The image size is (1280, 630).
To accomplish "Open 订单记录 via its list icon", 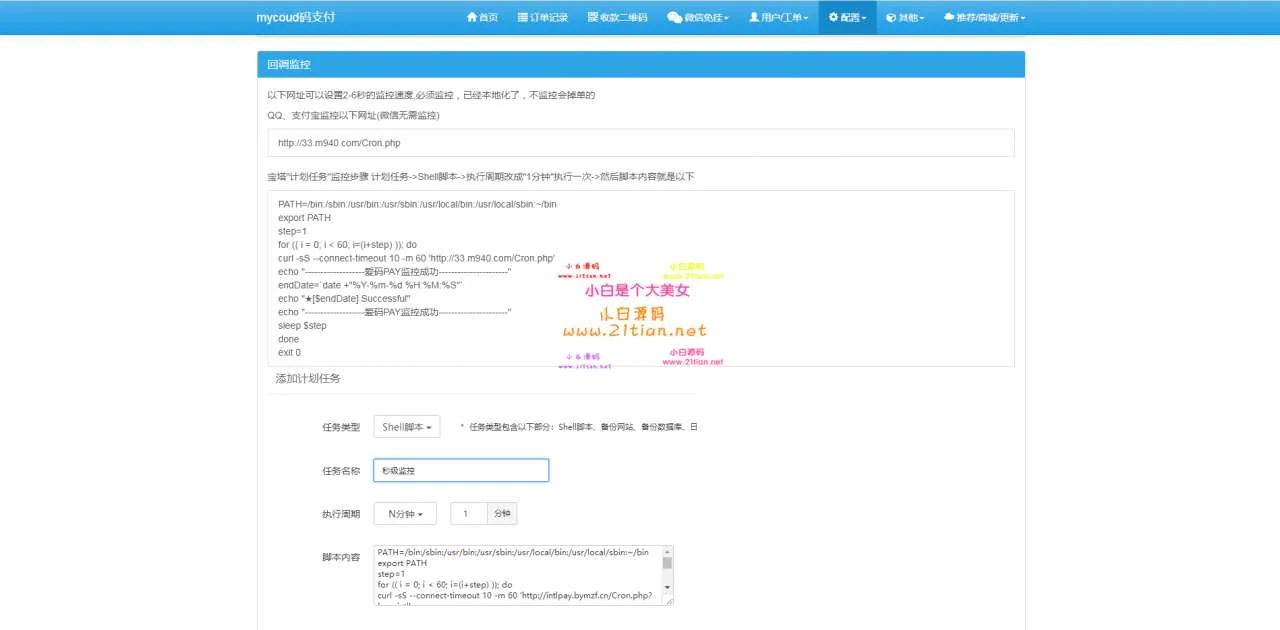I will click(x=522, y=18).
